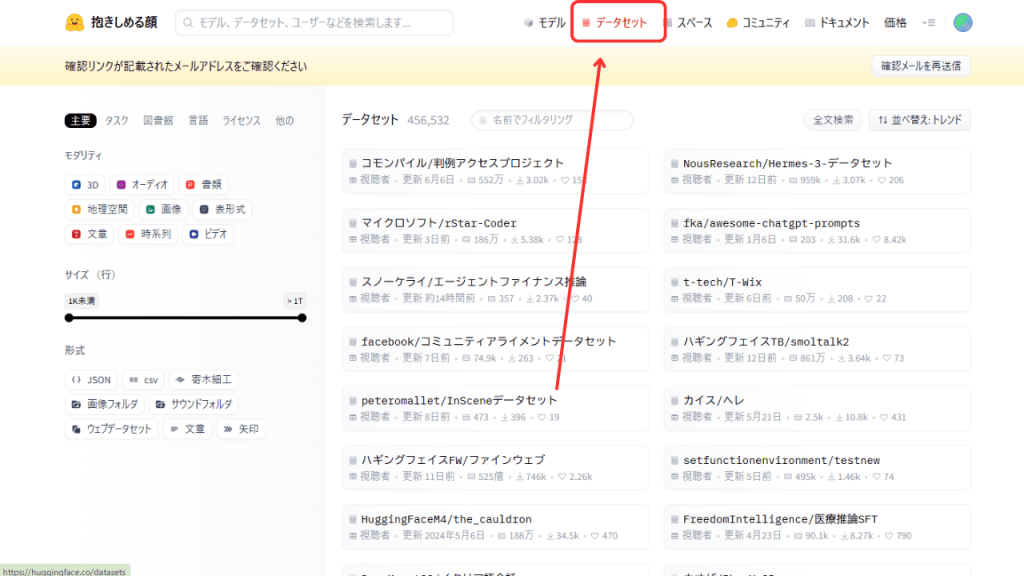Switch to the タスク filter tab
The image size is (1024, 576).
click(x=117, y=121)
